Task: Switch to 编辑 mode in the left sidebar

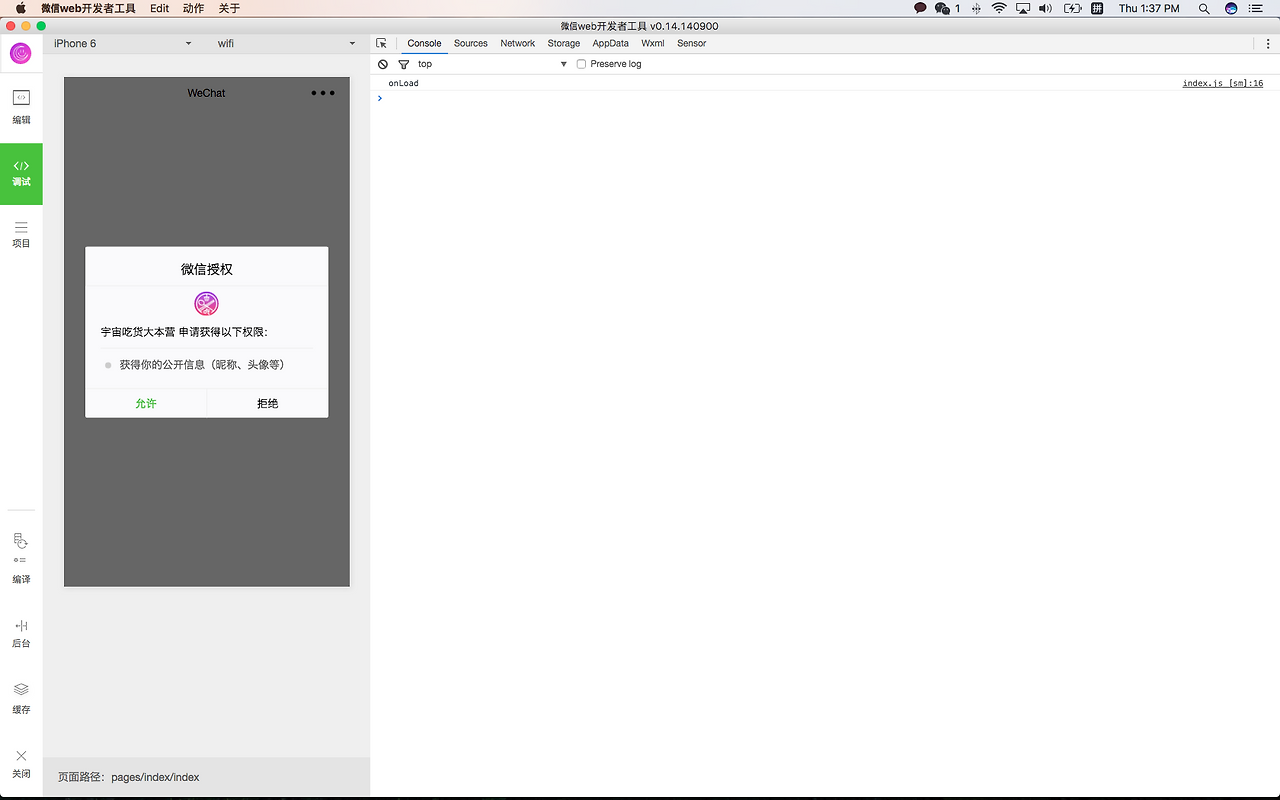Action: pyautogui.click(x=21, y=107)
